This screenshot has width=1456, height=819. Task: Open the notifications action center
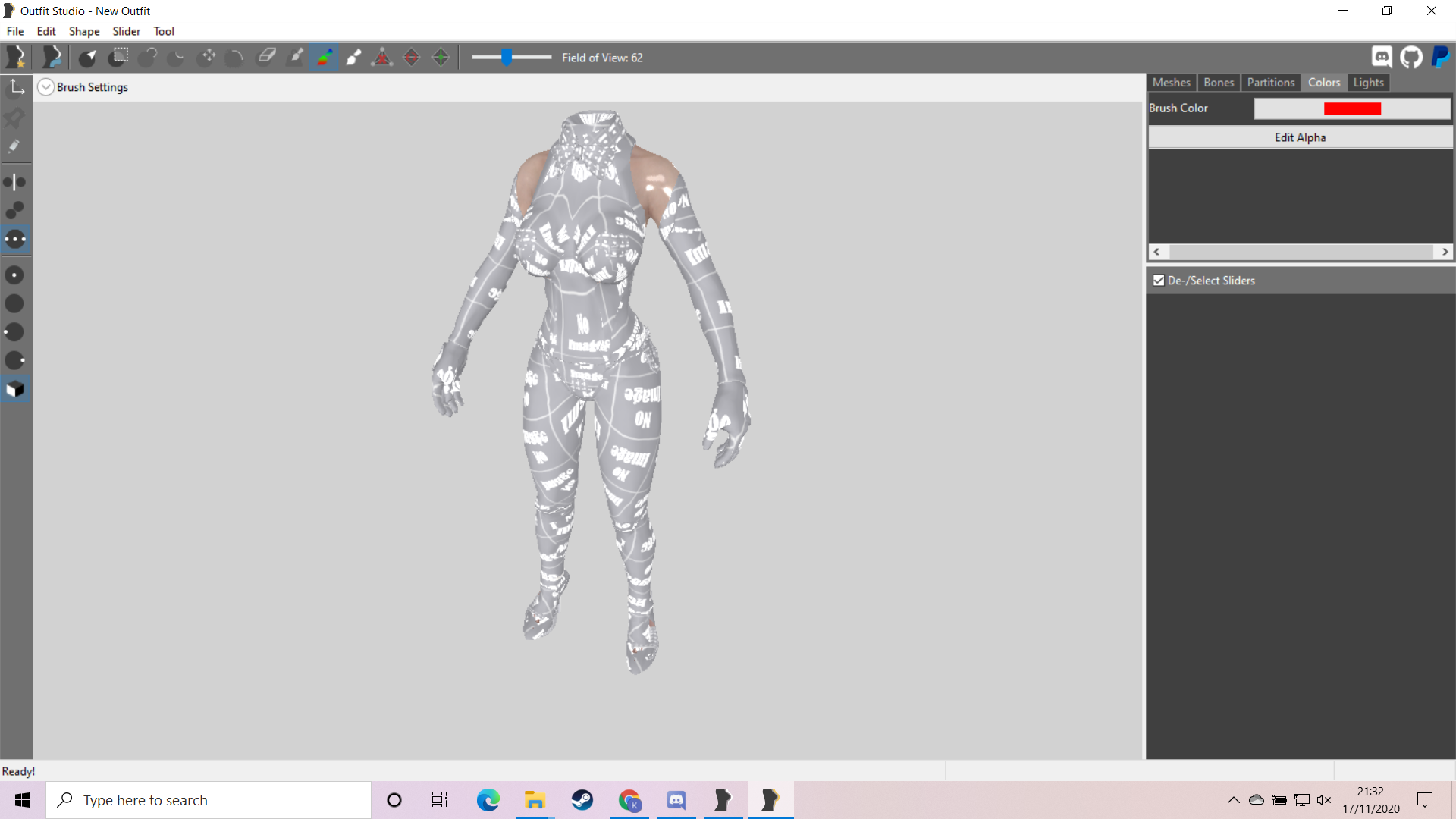tap(1425, 800)
